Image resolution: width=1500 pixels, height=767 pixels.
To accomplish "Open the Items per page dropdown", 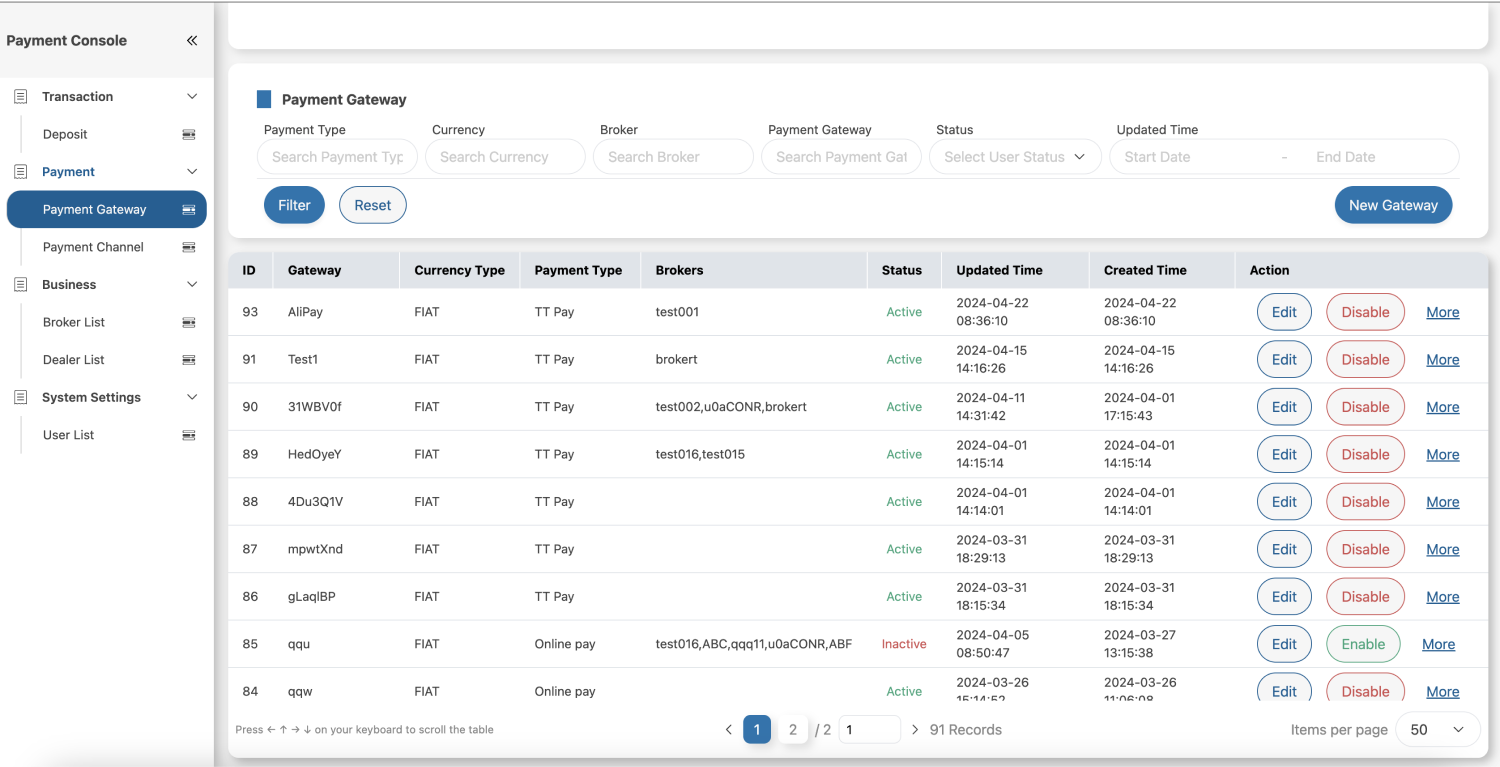I will click(x=1436, y=730).
